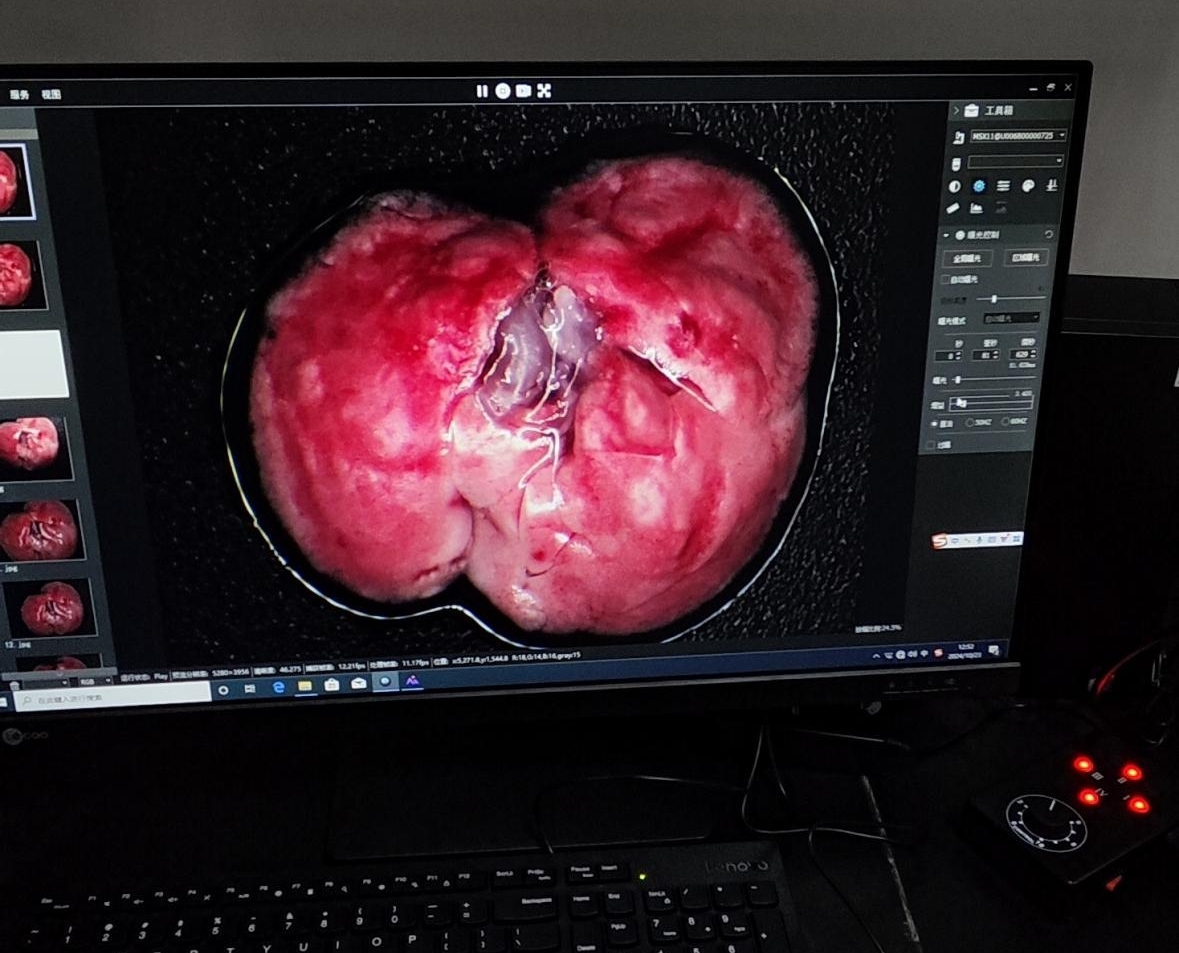Select the 50HZ radio button
Image resolution: width=1179 pixels, height=953 pixels.
coord(969,422)
